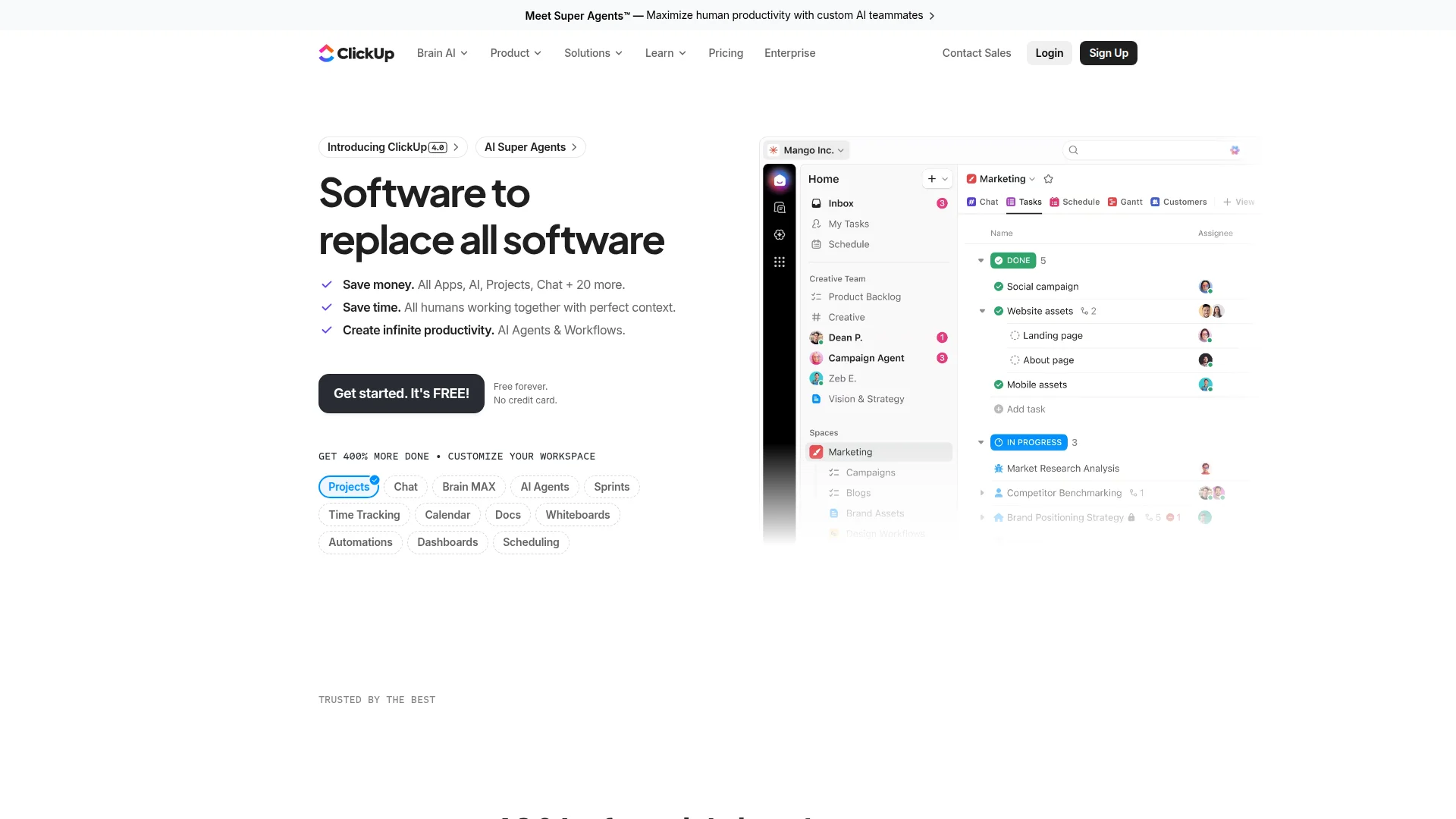
Task: Click the Get started. It's FREE! button
Action: [x=401, y=394]
